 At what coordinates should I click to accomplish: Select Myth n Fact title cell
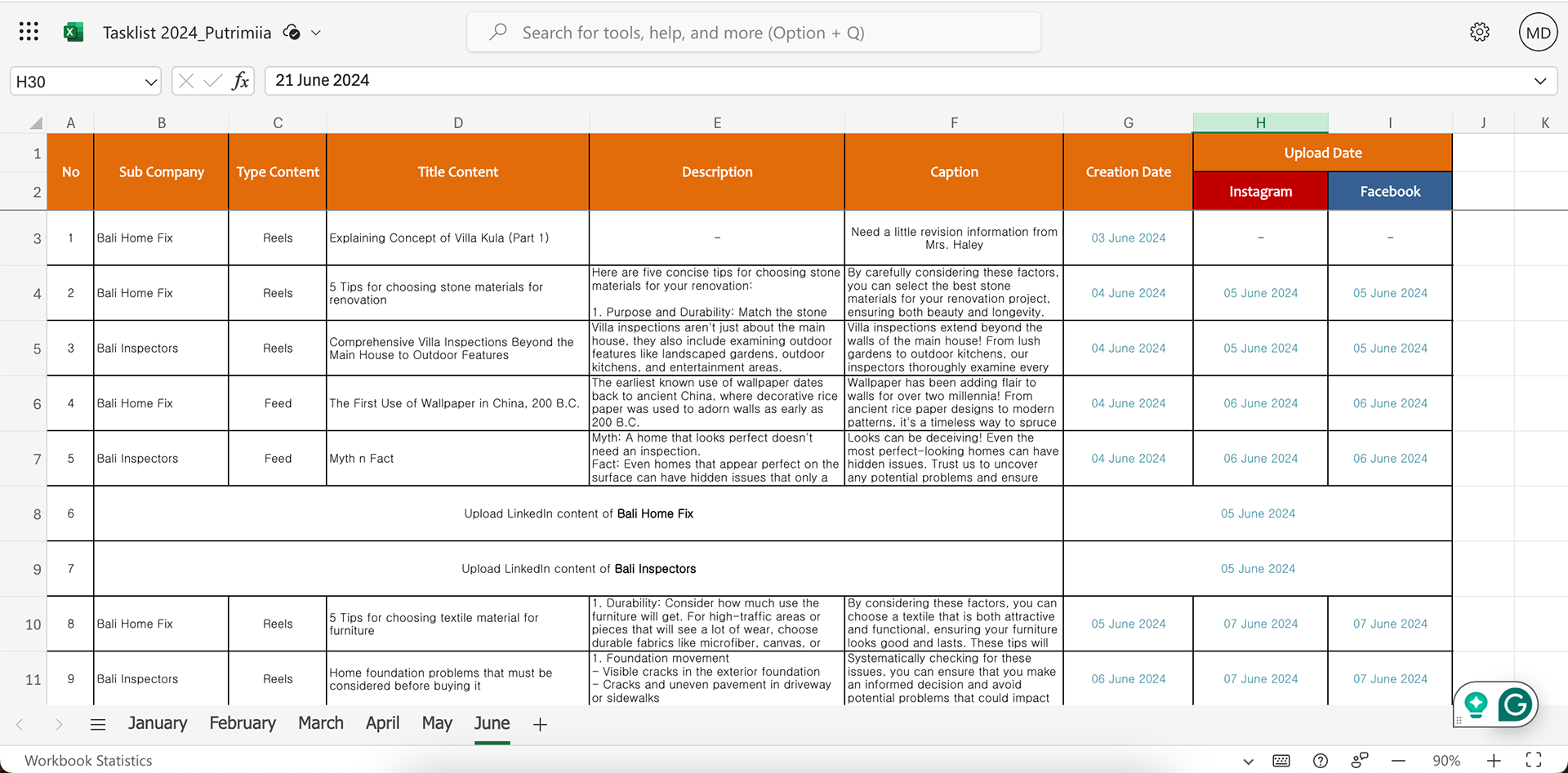[458, 459]
